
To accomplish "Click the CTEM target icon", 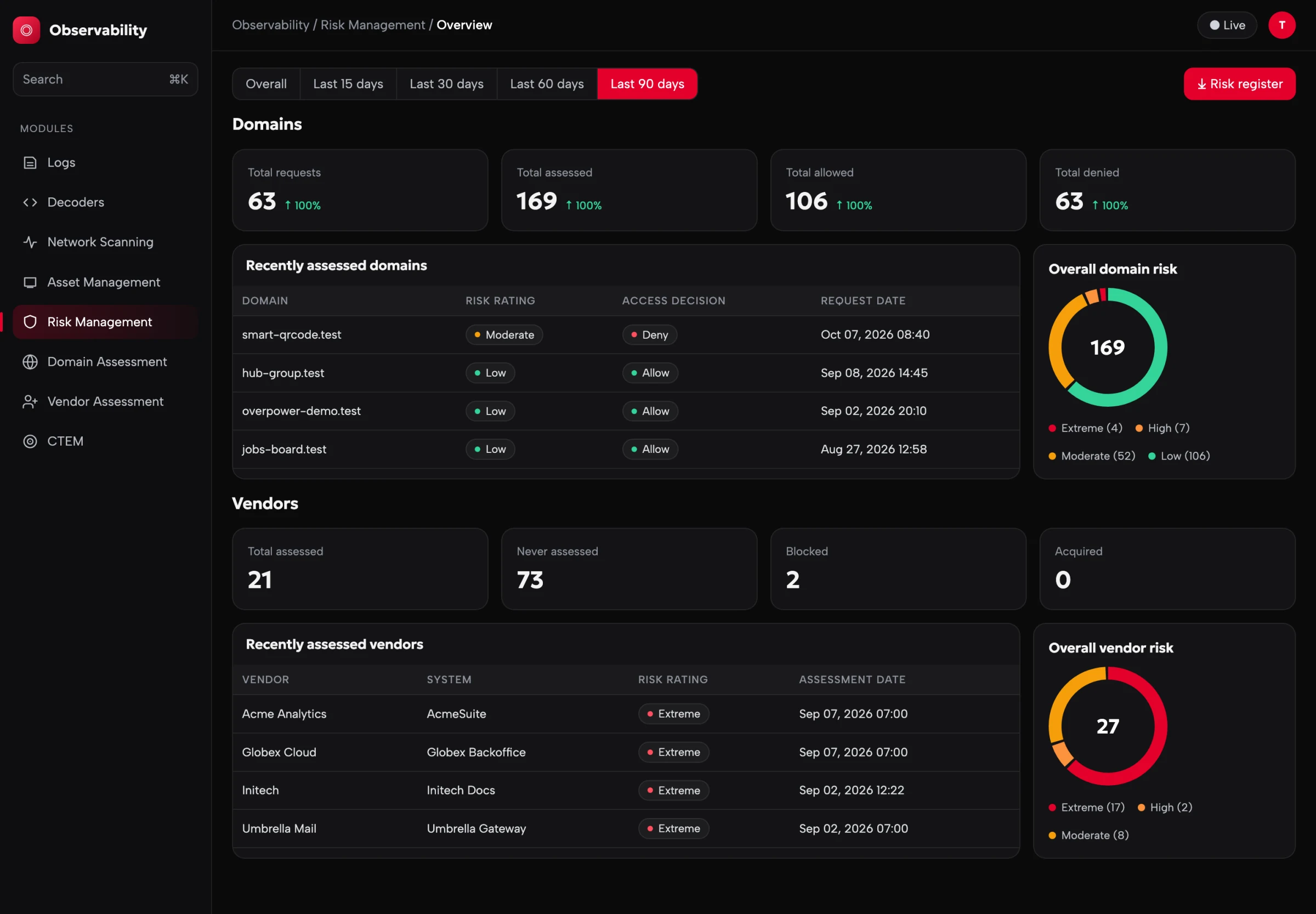I will click(x=30, y=441).
